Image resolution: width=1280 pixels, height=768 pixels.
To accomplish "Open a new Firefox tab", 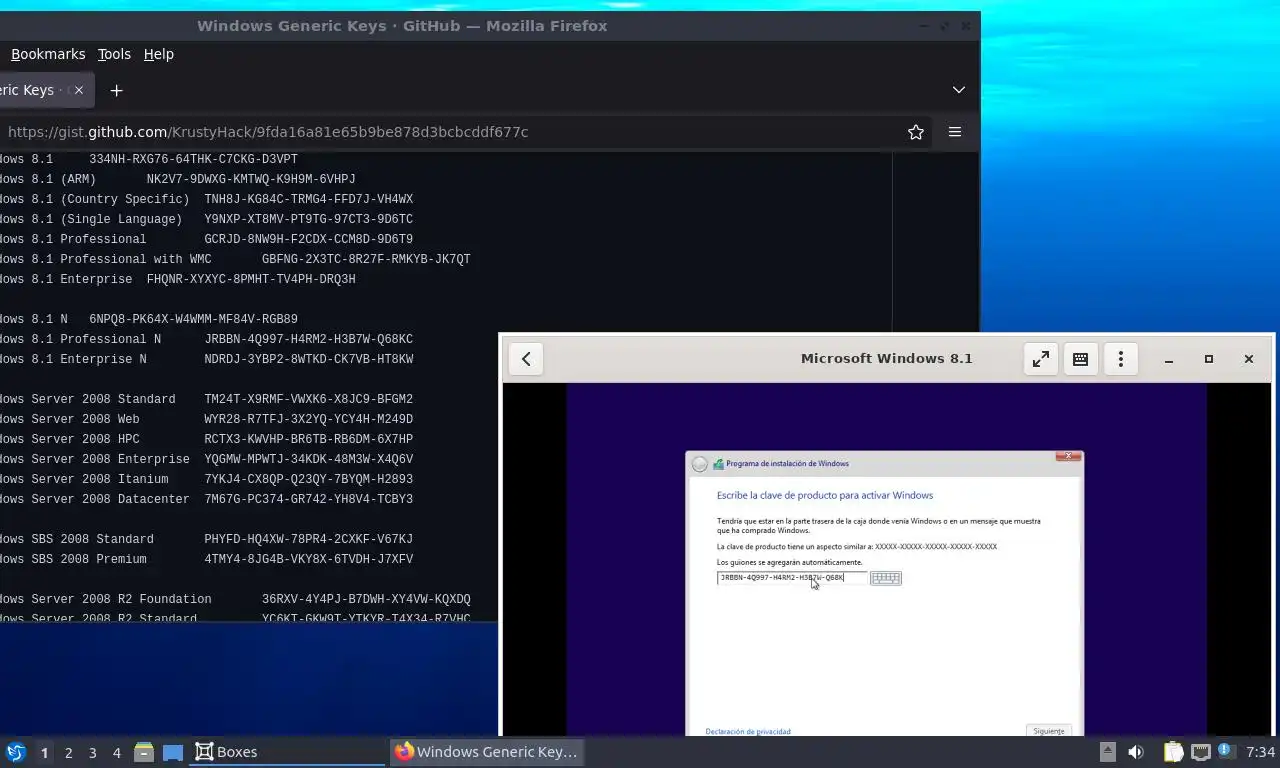I will coord(116,90).
